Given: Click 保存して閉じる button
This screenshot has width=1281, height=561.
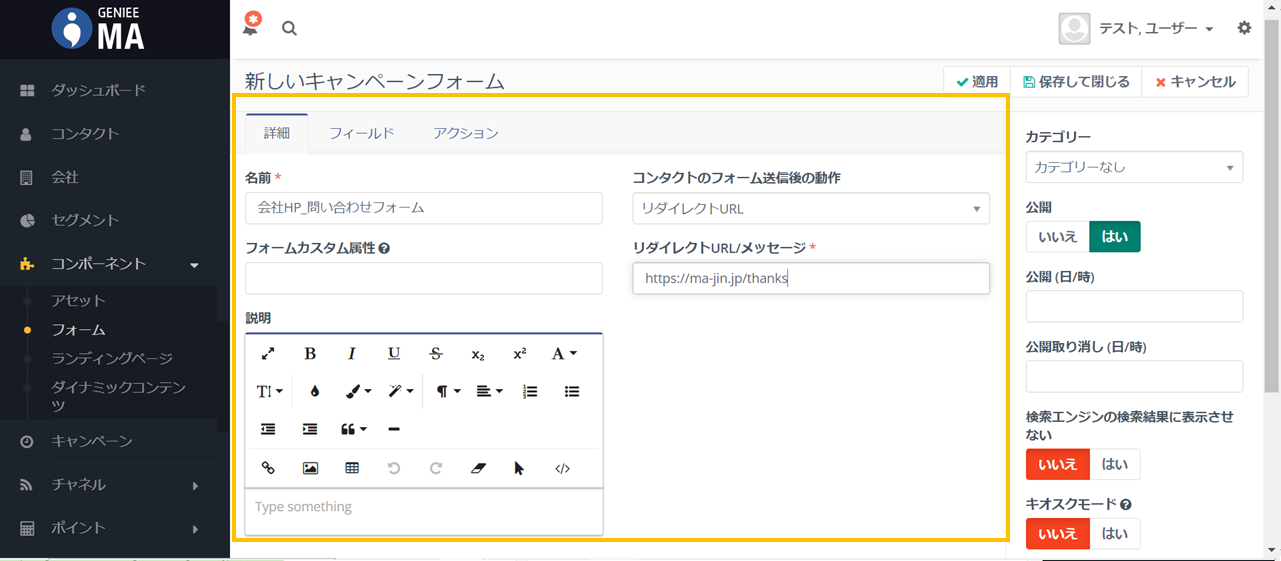Looking at the screenshot, I should [x=1076, y=82].
